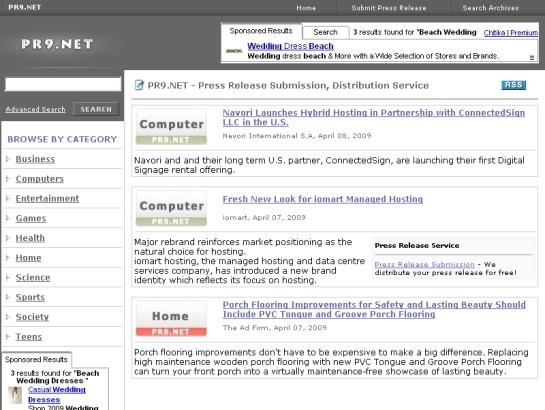Open the Computers category link
545x410 pixels.
click(x=40, y=179)
